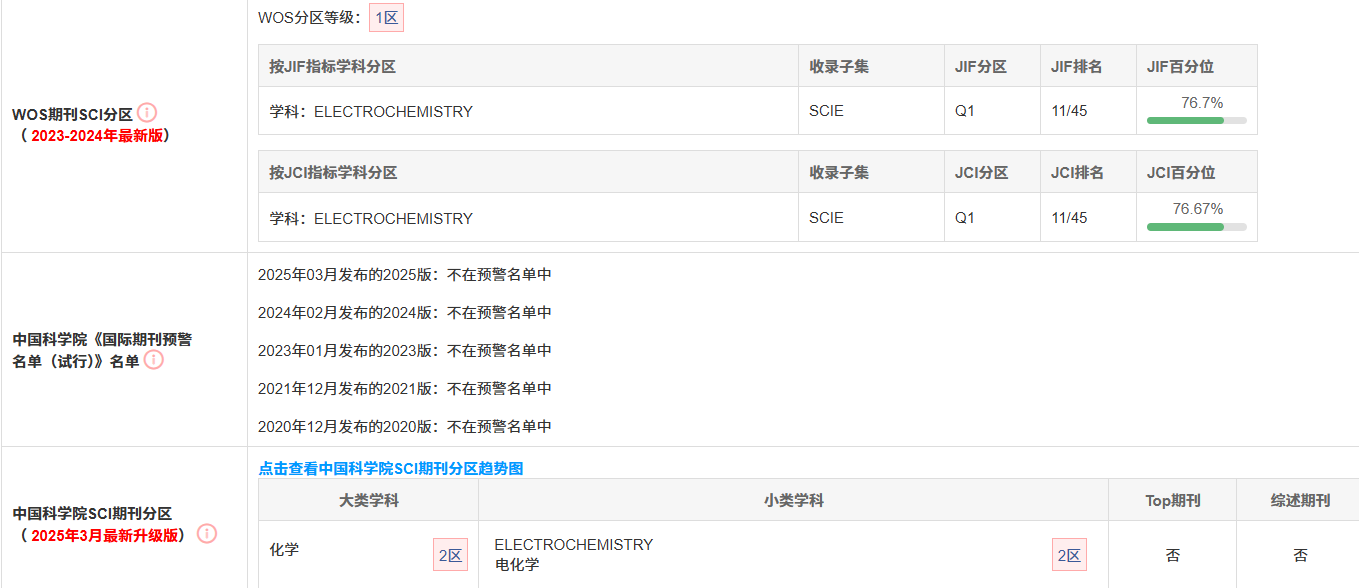This screenshot has width=1359, height=588.
Task: Select the 2020年12月发布的2020版 warning list entry
Action: pos(405,427)
